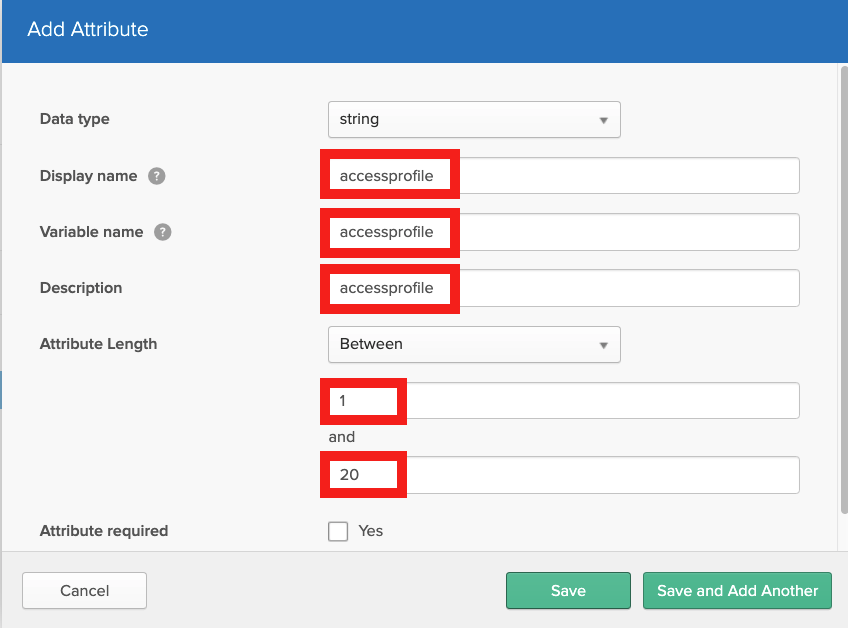
Task: Open the Attribute Length dropdown showing Between
Action: (x=474, y=344)
